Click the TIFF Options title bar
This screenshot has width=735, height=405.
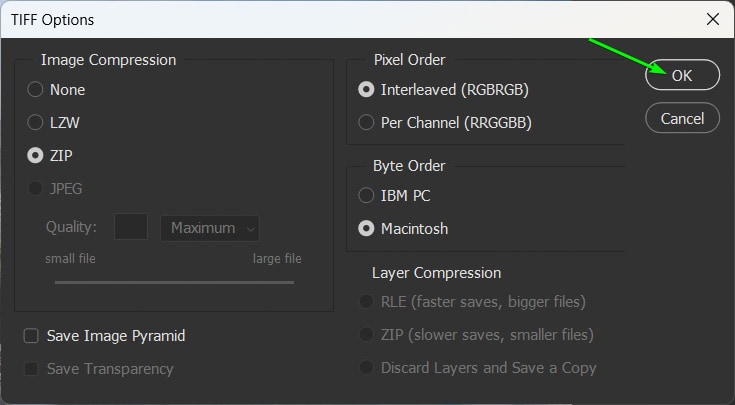[300, 19]
